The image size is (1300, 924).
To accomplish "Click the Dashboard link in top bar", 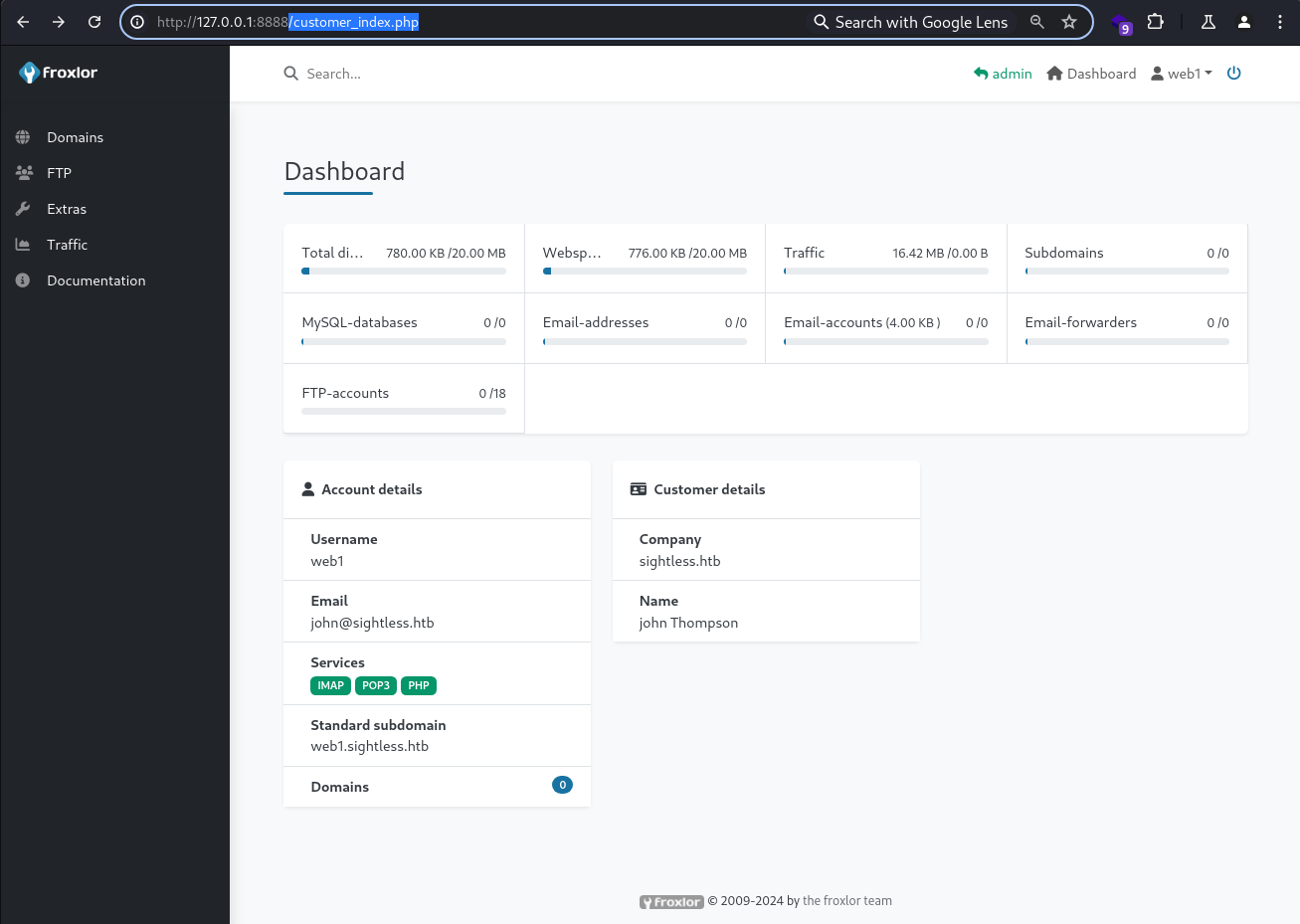I will point(1091,74).
